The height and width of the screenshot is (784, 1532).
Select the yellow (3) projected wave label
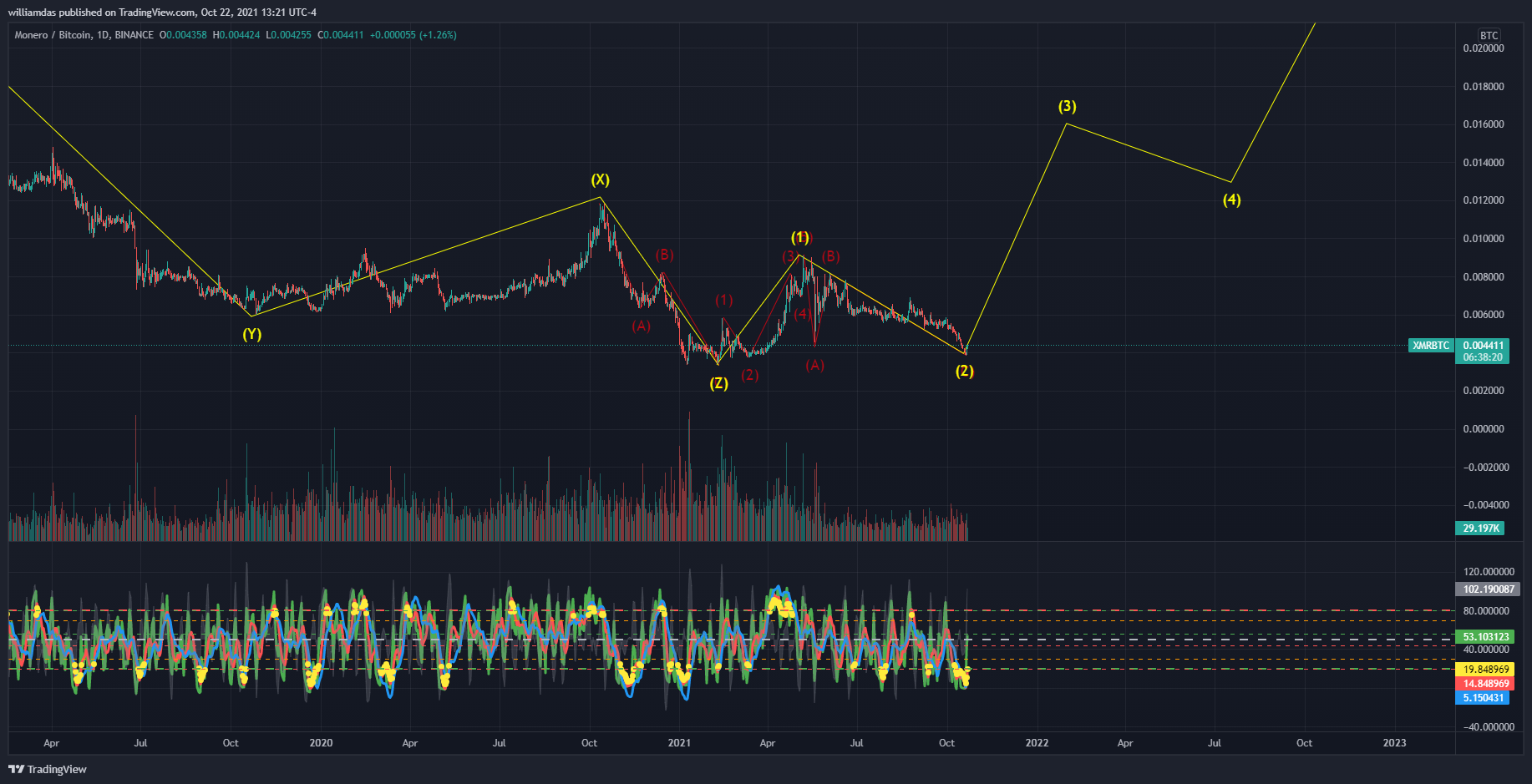1068,107
